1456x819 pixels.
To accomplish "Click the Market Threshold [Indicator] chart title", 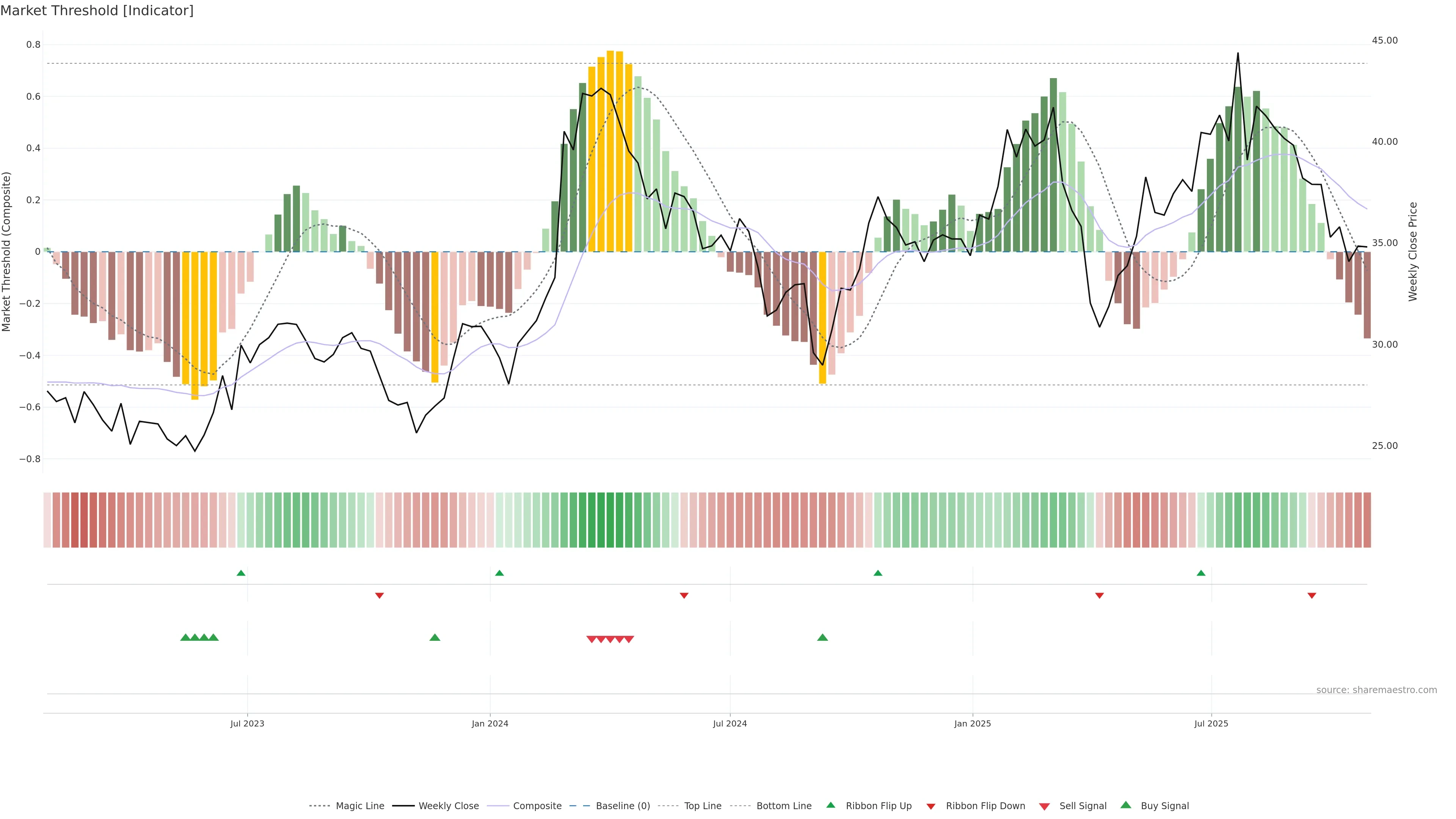I will pos(97,11).
